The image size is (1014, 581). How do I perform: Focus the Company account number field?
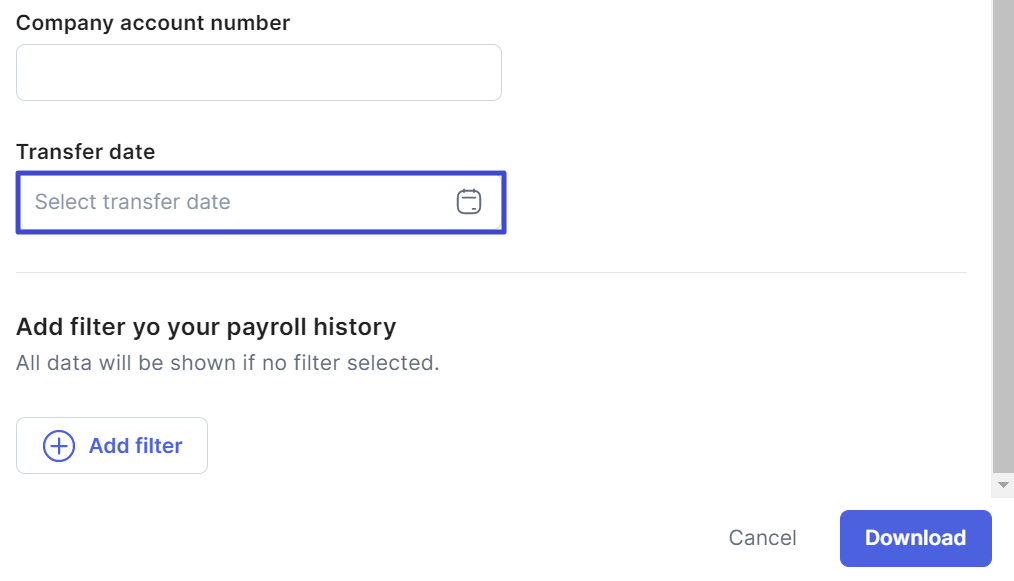click(x=258, y=73)
